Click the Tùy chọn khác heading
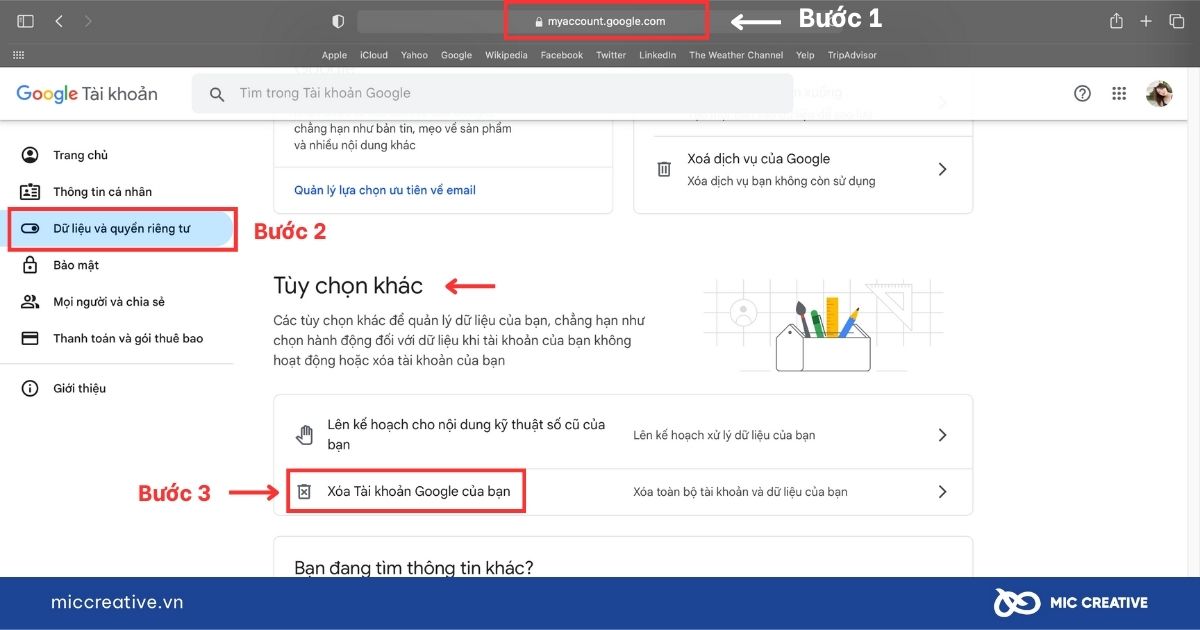Screen dimensions: 1200x630 (348, 286)
